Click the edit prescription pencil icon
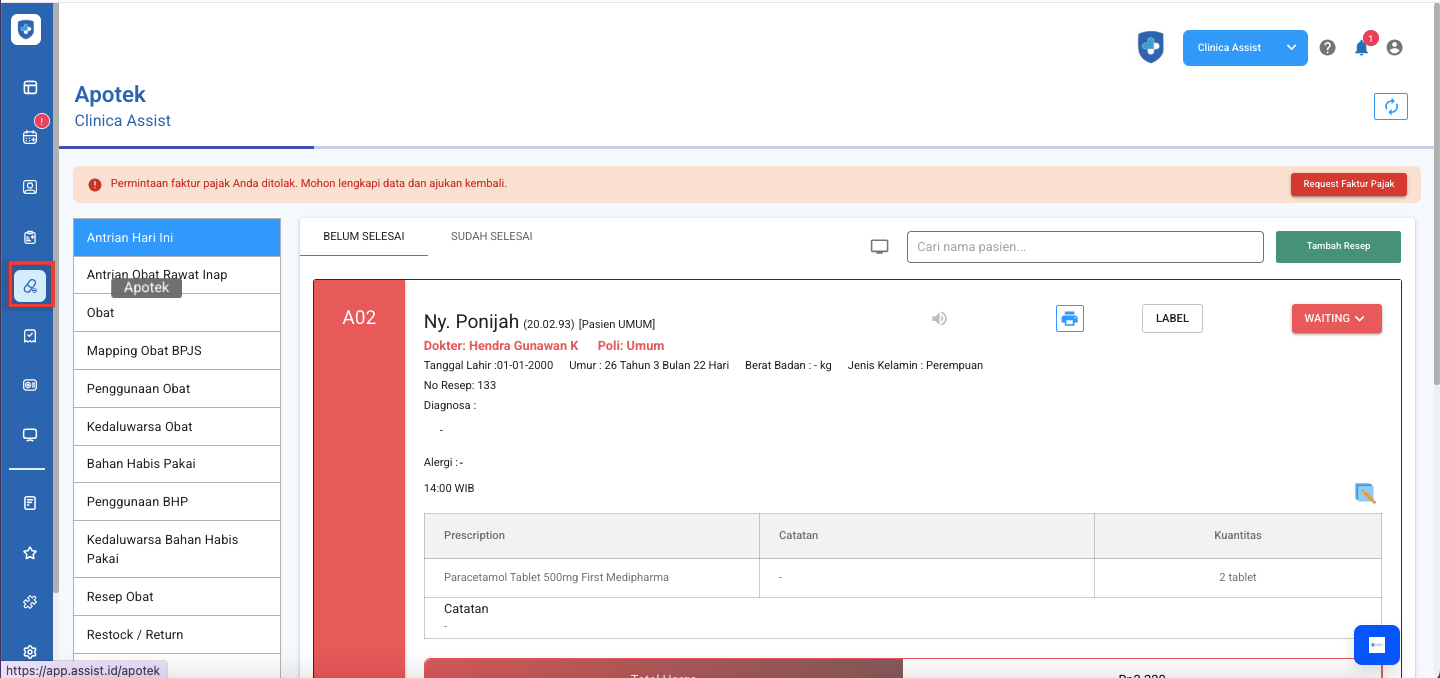The width and height of the screenshot is (1440, 678). coord(1365,492)
